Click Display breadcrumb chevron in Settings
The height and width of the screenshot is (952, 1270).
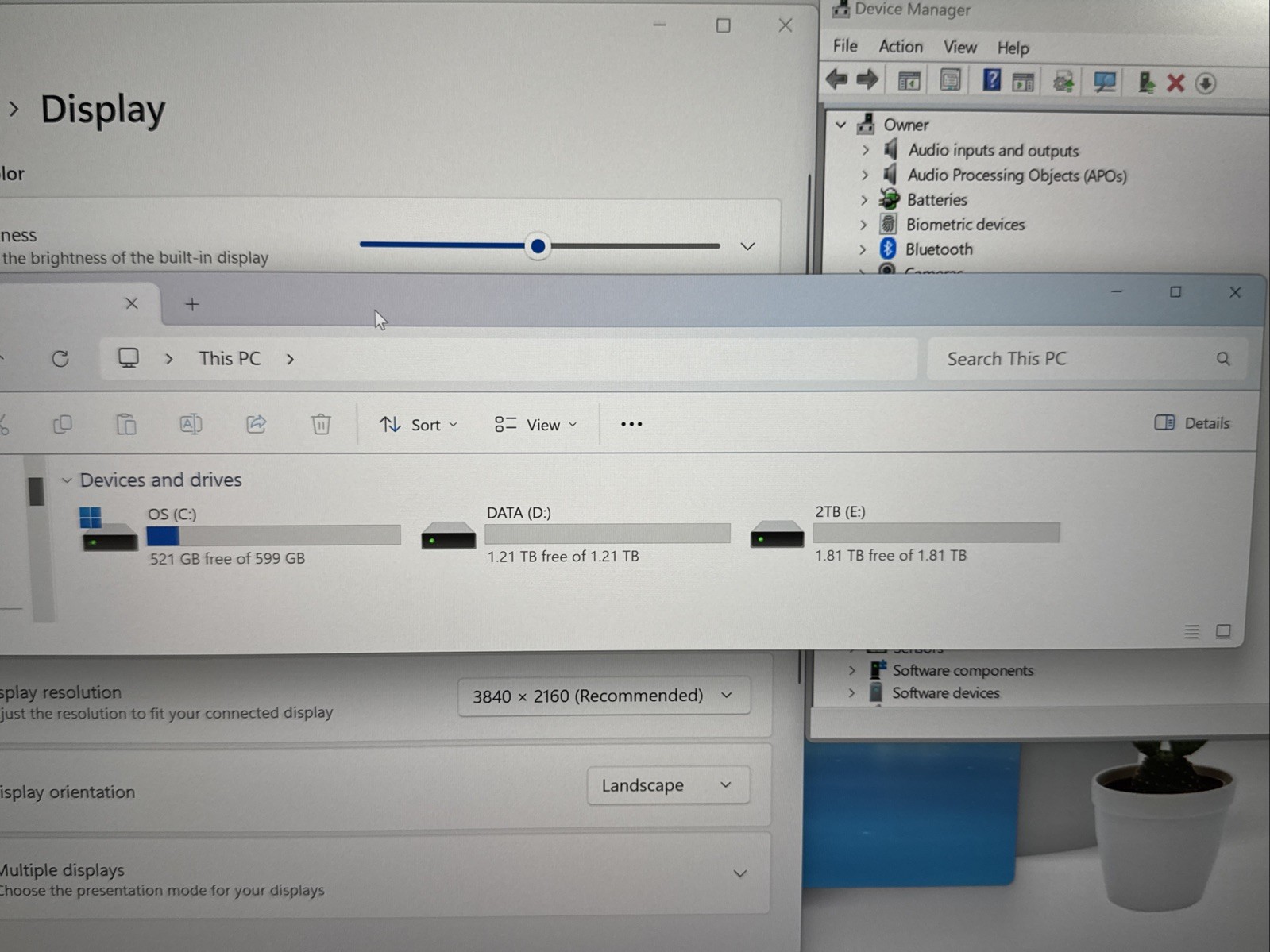tap(14, 109)
